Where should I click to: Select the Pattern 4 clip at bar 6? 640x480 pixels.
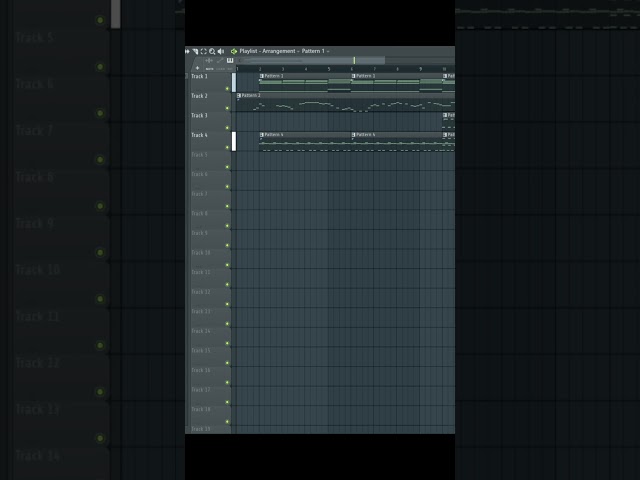pyautogui.click(x=397, y=142)
